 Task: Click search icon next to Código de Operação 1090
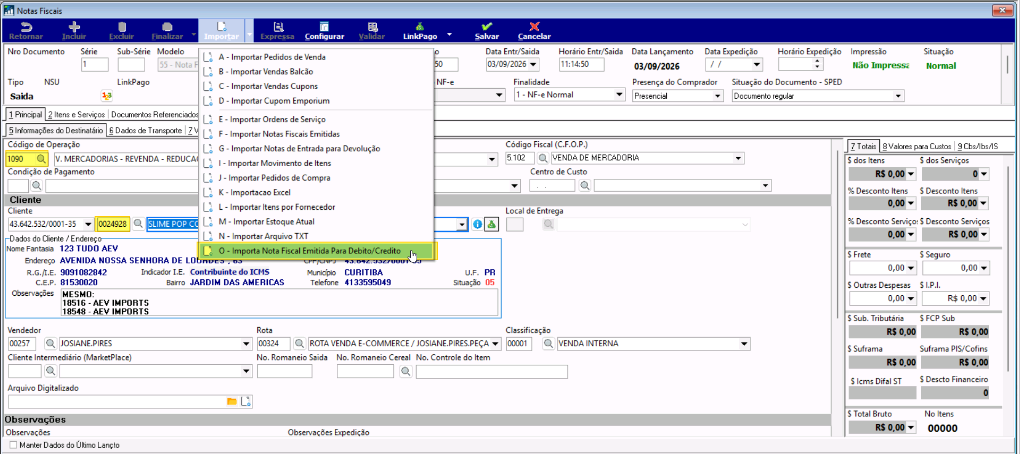[x=41, y=159]
